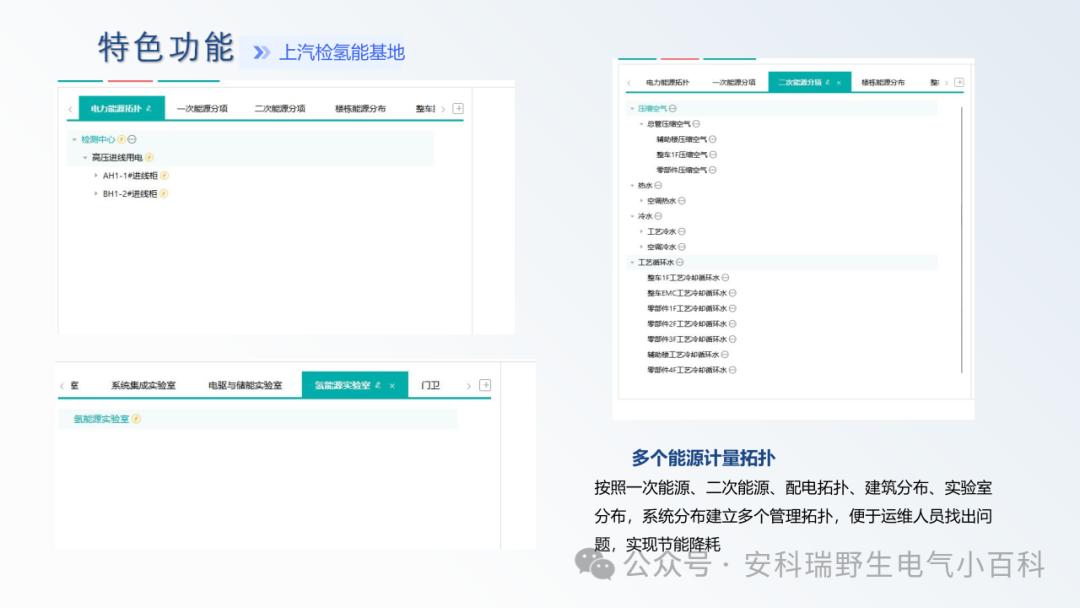Click minus circle beside 工艺冷水
The image size is (1080, 608).
pos(681,231)
